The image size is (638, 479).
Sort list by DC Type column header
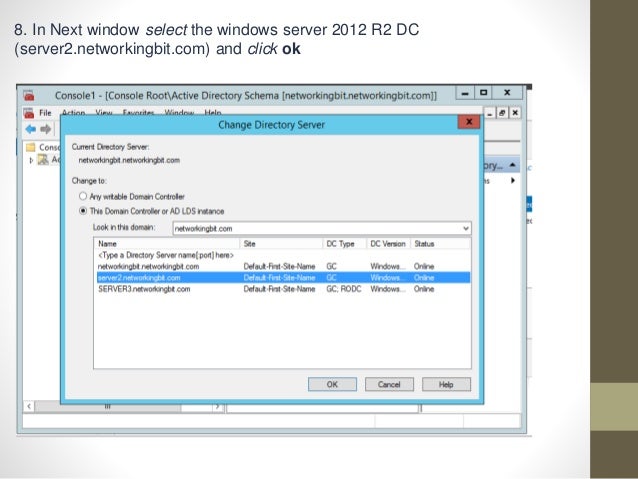[x=345, y=243]
